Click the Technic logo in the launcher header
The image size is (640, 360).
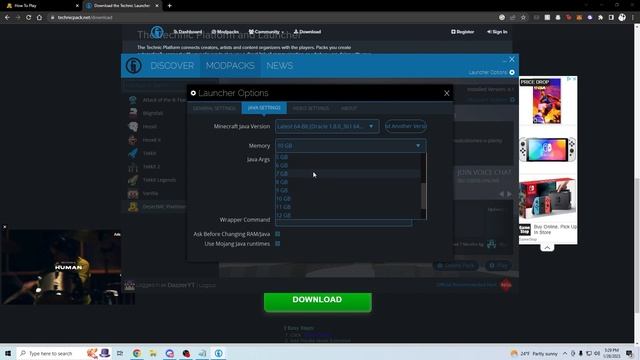pos(133,65)
